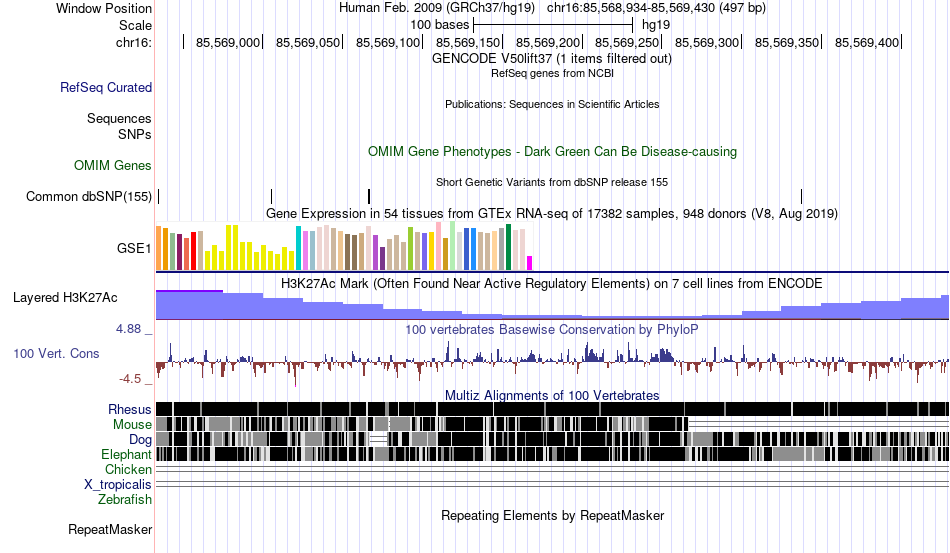Click the gray GTEx expression bar
950x553 pixels.
pyautogui.click(x=502, y=249)
